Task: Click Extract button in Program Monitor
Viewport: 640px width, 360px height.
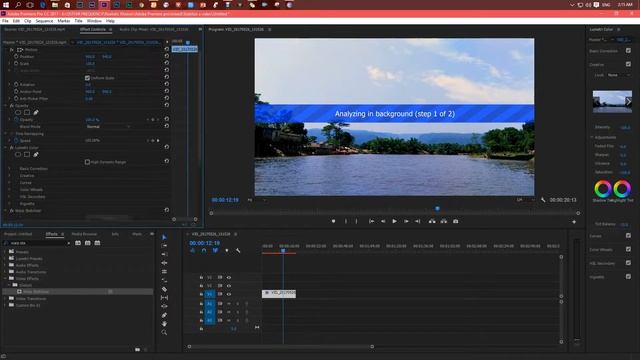Action: pyautogui.click(x=444, y=221)
